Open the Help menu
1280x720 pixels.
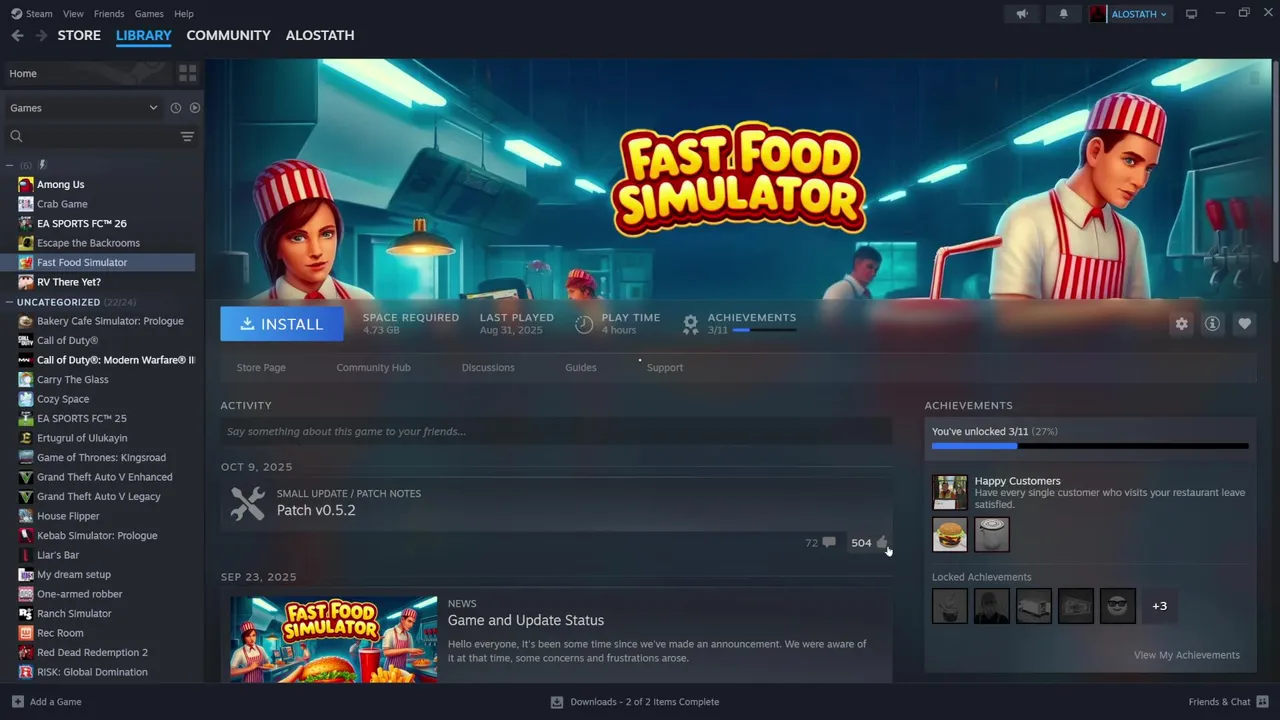pos(183,14)
